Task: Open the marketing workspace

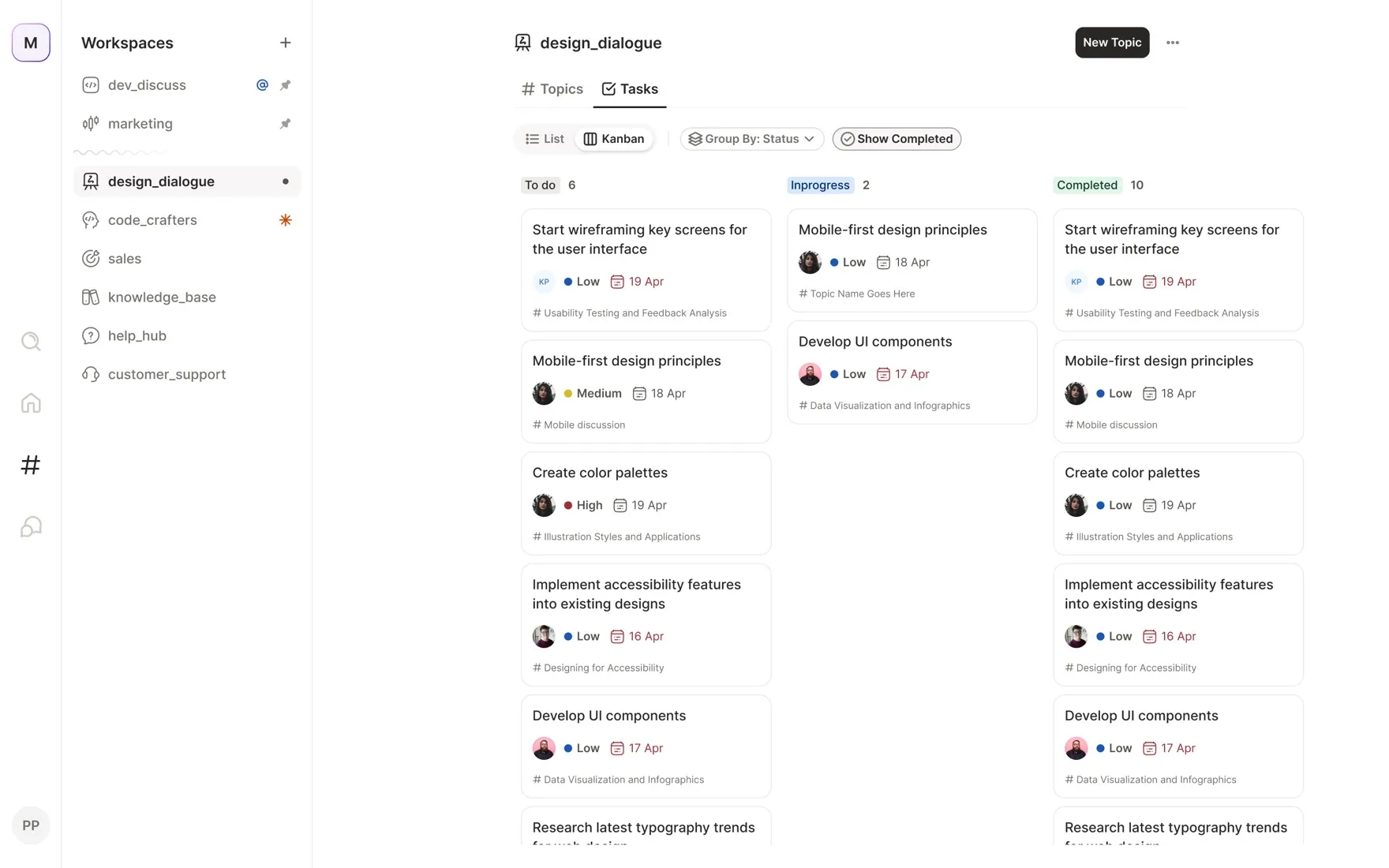Action: tap(187, 124)
